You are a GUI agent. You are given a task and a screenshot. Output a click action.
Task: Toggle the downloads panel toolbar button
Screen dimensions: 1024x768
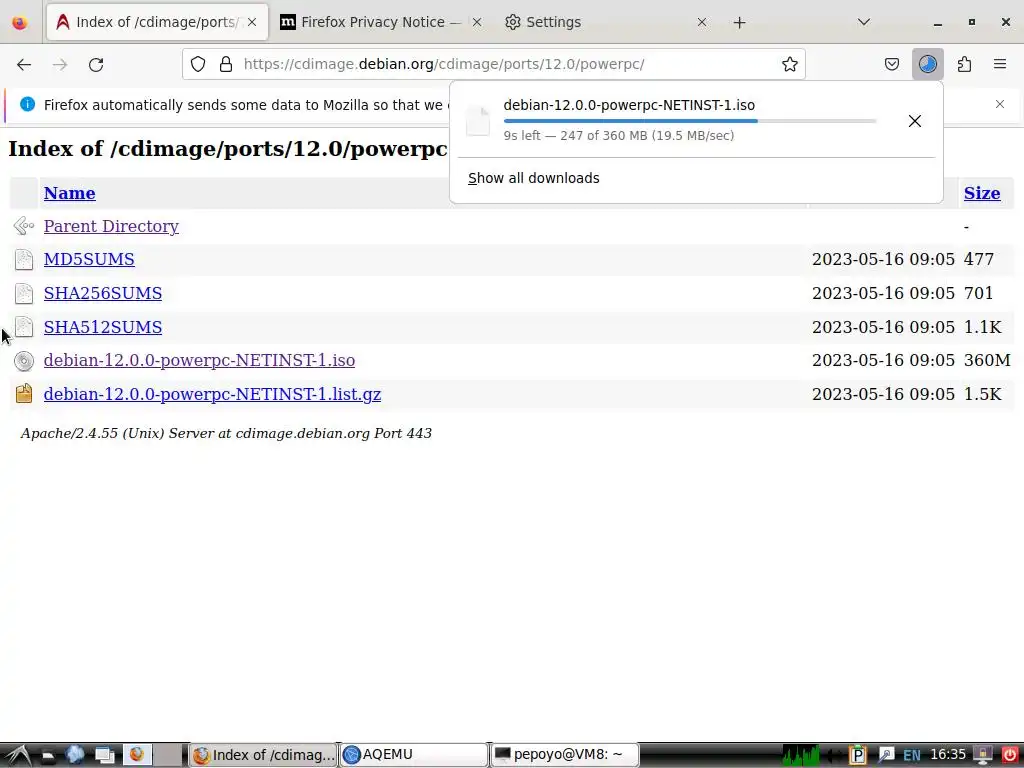coord(927,64)
